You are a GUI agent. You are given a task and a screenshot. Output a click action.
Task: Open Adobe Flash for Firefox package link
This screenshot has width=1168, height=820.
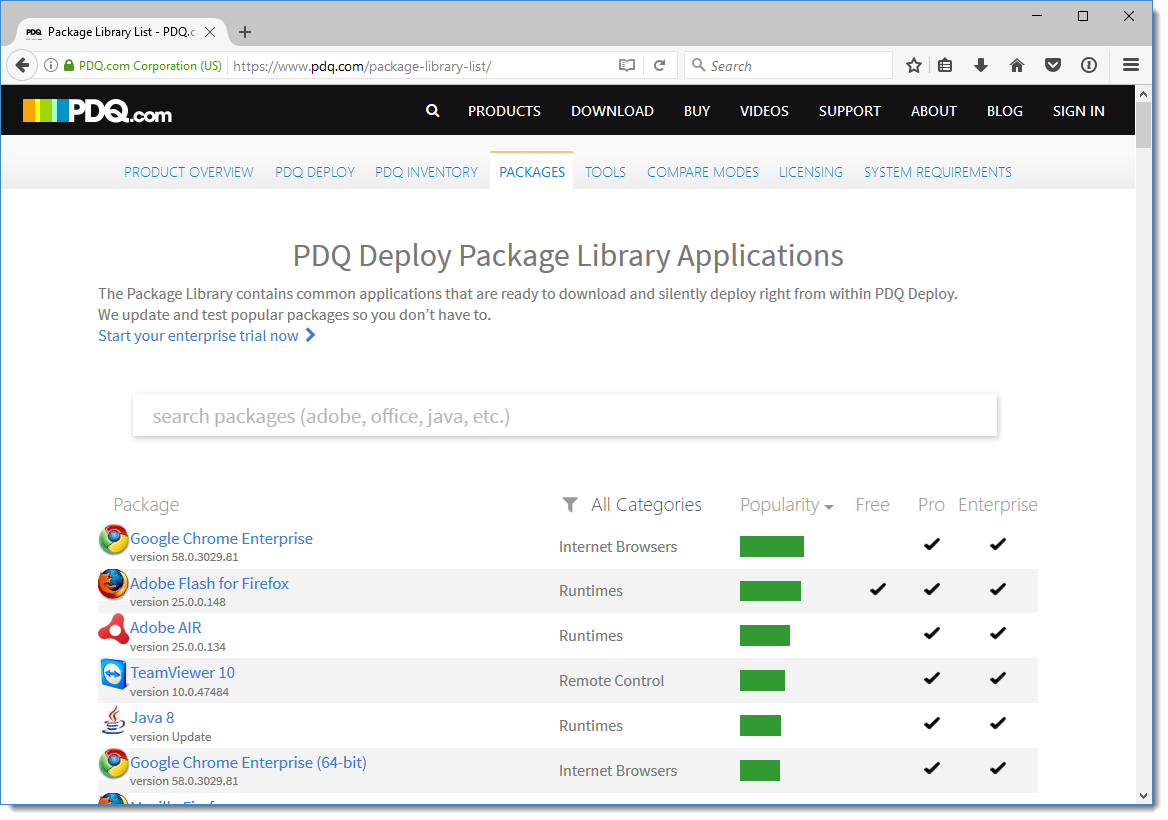pyautogui.click(x=209, y=583)
